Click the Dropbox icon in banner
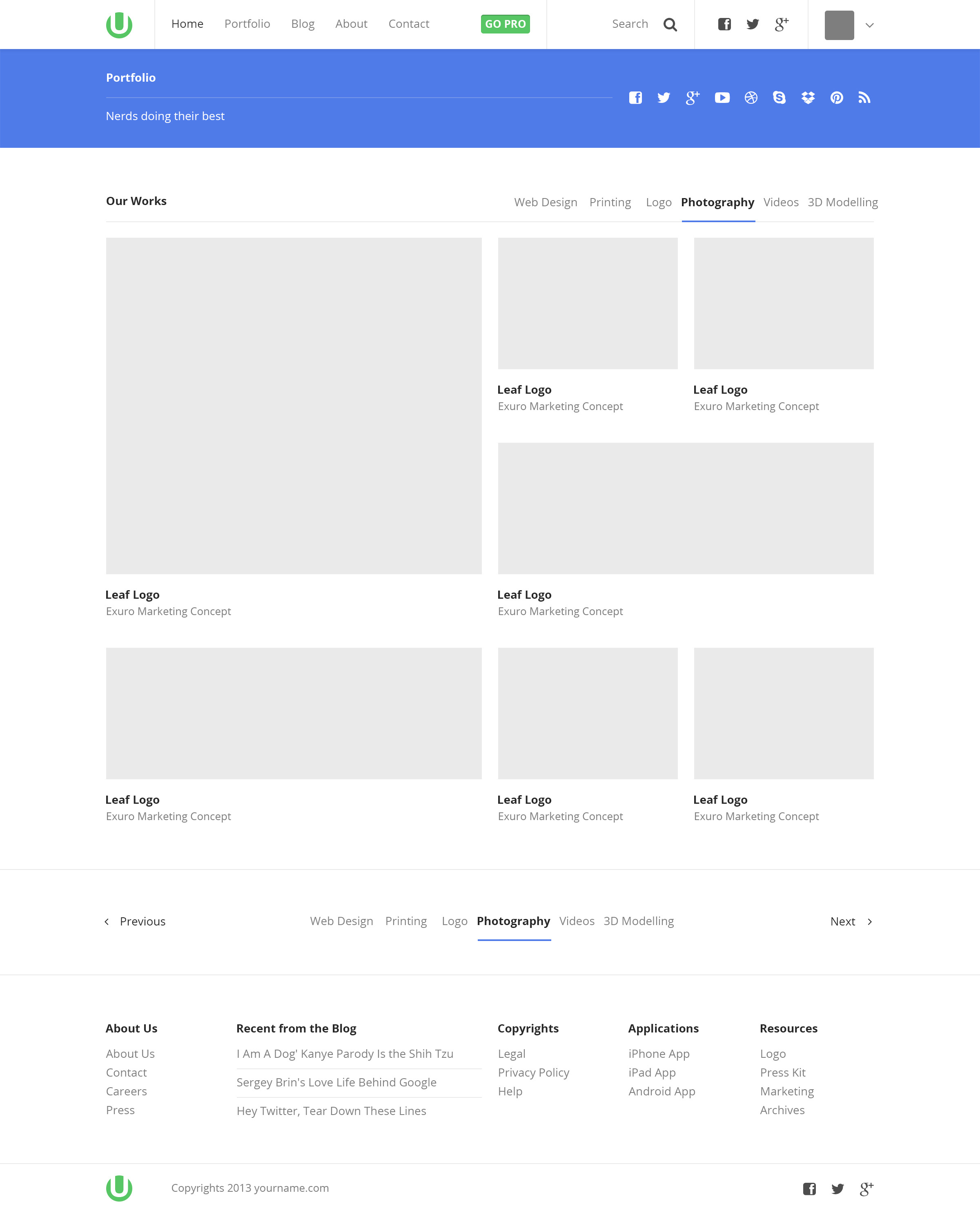The height and width of the screenshot is (1213, 980). 808,98
